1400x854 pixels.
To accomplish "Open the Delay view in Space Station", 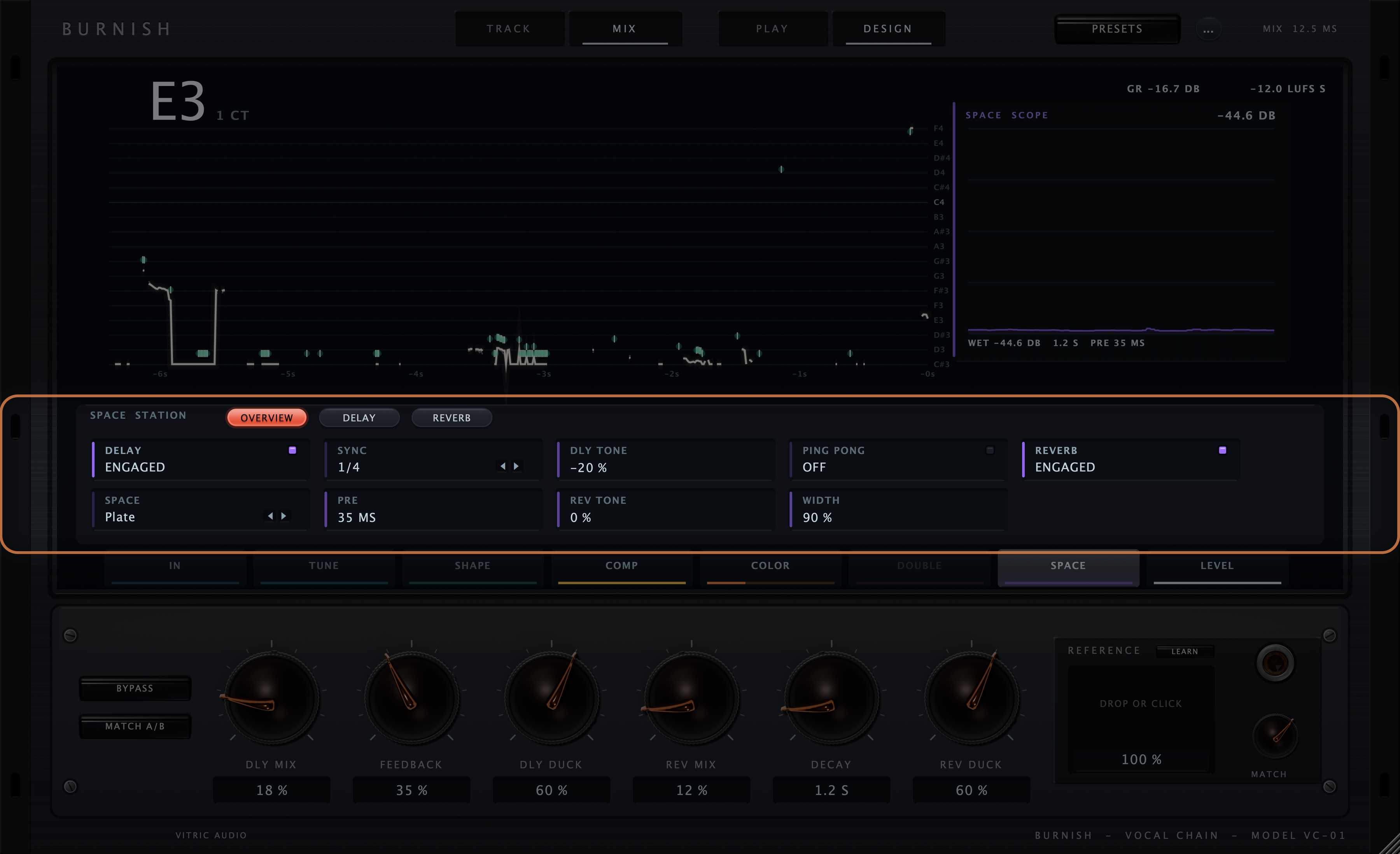I will click(359, 418).
